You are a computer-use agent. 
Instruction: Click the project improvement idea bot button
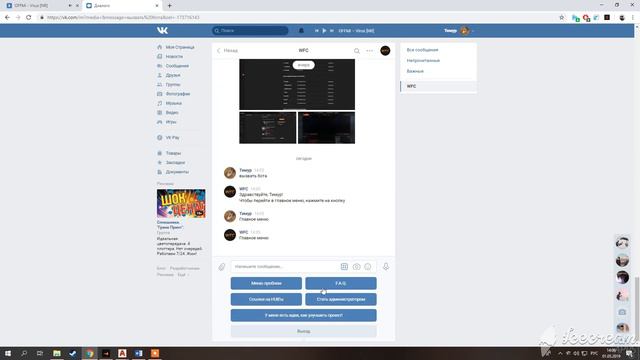[x=304, y=315]
